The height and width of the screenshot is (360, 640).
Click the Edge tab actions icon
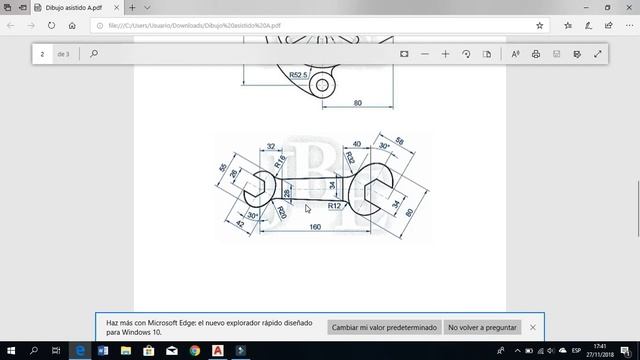point(7,7)
